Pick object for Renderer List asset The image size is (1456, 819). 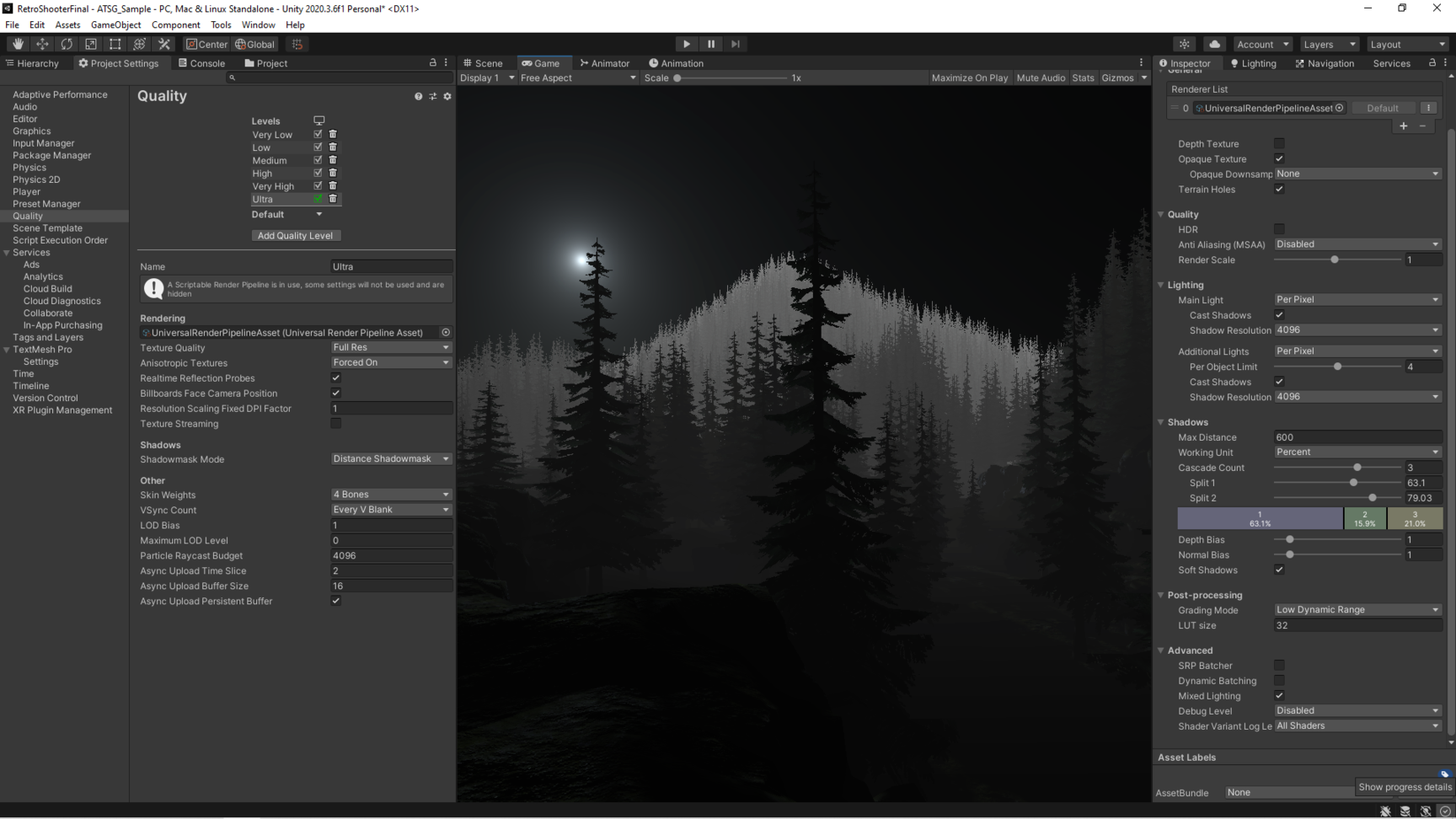1339,108
